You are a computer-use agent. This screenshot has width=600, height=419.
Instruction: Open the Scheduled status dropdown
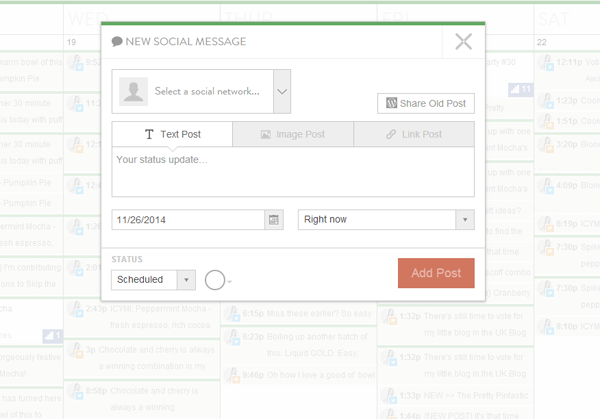point(153,280)
